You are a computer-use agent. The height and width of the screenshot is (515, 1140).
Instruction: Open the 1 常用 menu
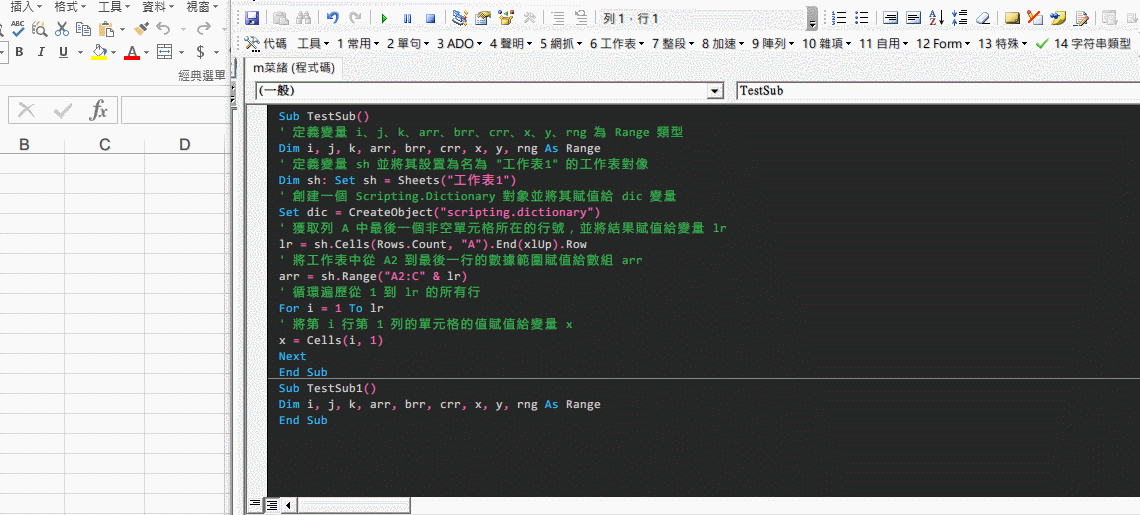(358, 44)
